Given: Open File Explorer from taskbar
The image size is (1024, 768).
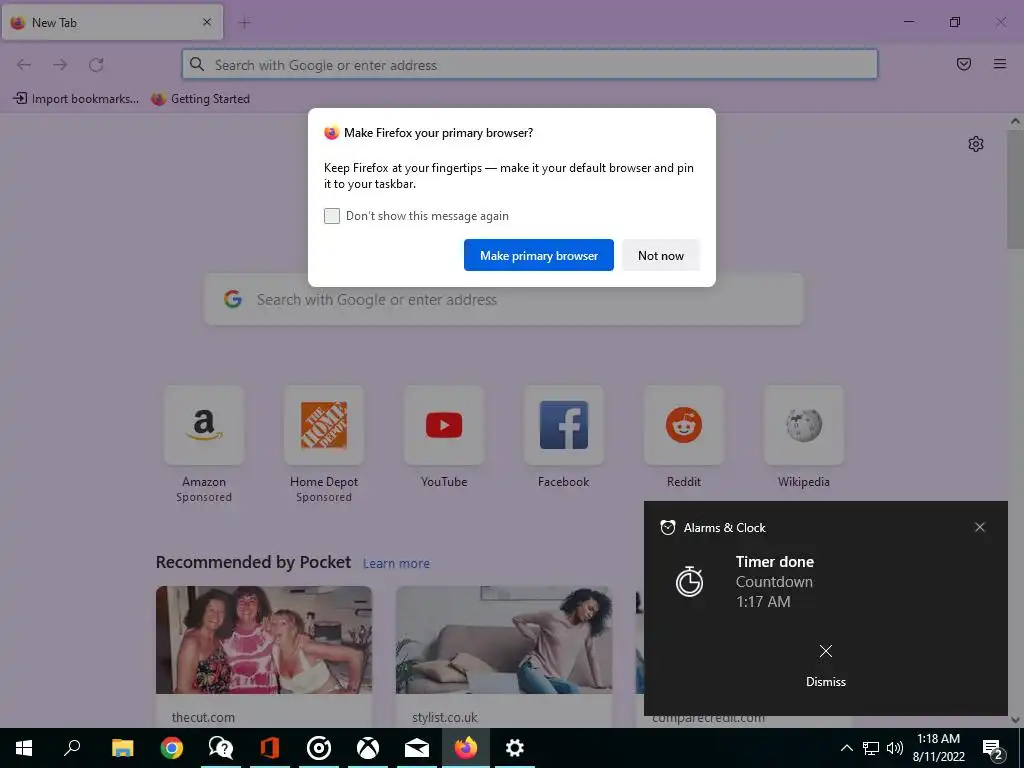Looking at the screenshot, I should pos(122,748).
